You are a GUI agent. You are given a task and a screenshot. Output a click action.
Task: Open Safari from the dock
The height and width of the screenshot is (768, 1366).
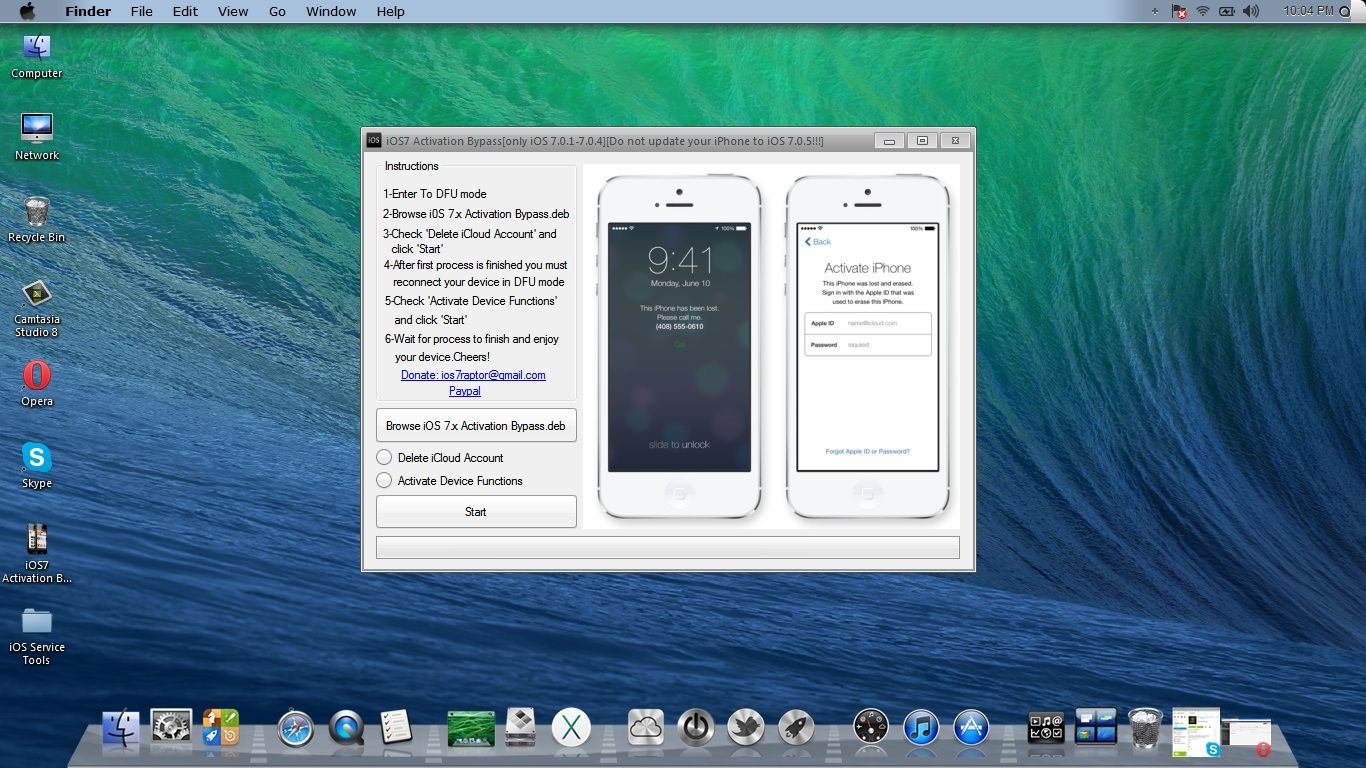tap(296, 727)
